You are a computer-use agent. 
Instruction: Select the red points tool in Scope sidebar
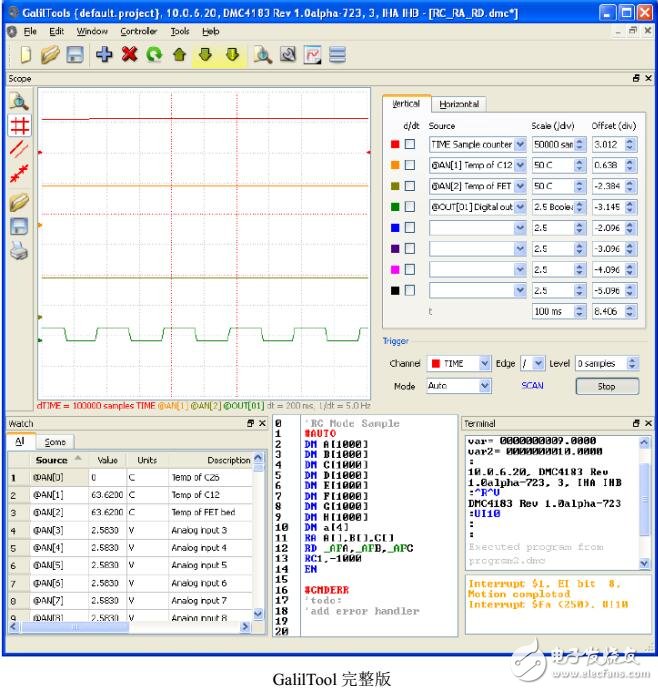point(19,173)
